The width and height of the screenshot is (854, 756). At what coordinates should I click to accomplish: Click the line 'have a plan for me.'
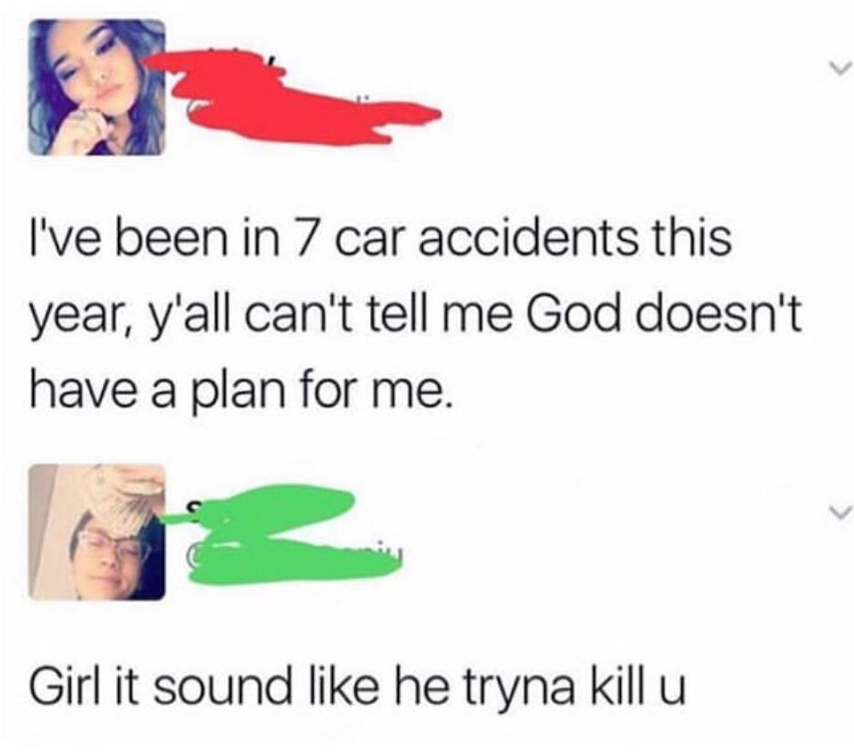[x=240, y=391]
